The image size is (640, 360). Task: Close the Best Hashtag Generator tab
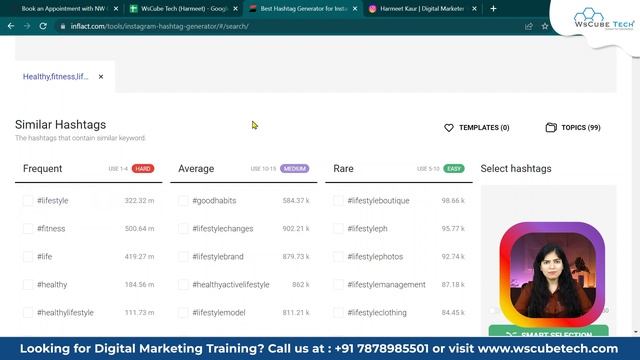tap(355, 9)
